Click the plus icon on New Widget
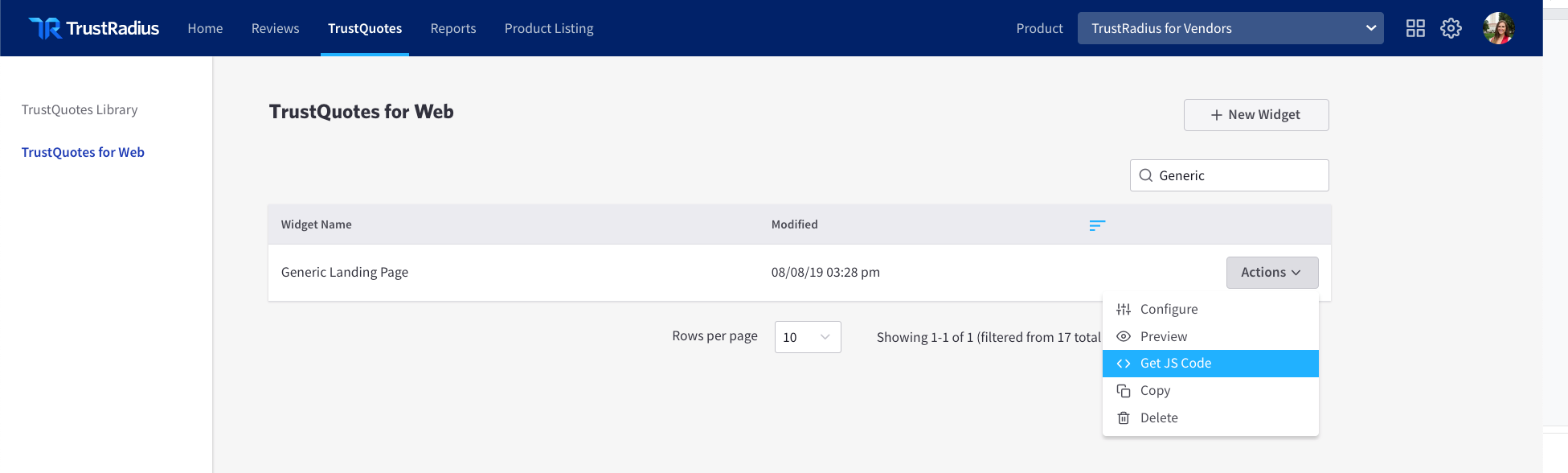 tap(1216, 115)
